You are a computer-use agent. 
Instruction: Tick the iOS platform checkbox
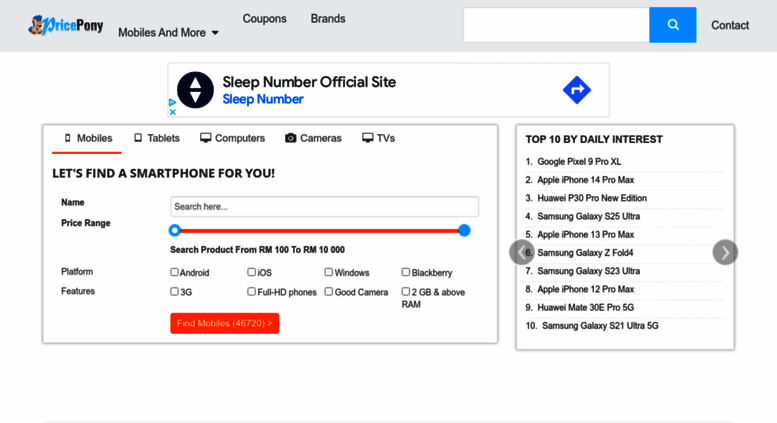(x=251, y=272)
